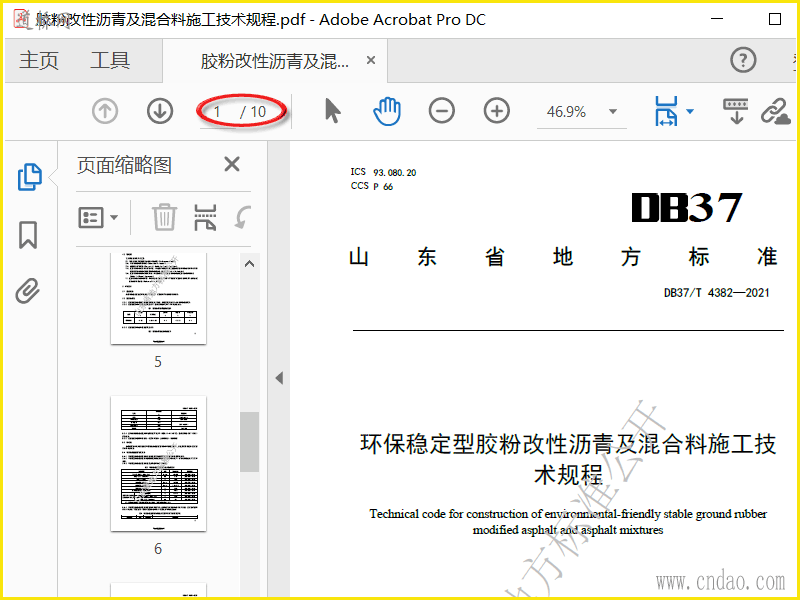Select the arrow selection tool
Viewport: 800px width, 600px height.
tap(333, 111)
